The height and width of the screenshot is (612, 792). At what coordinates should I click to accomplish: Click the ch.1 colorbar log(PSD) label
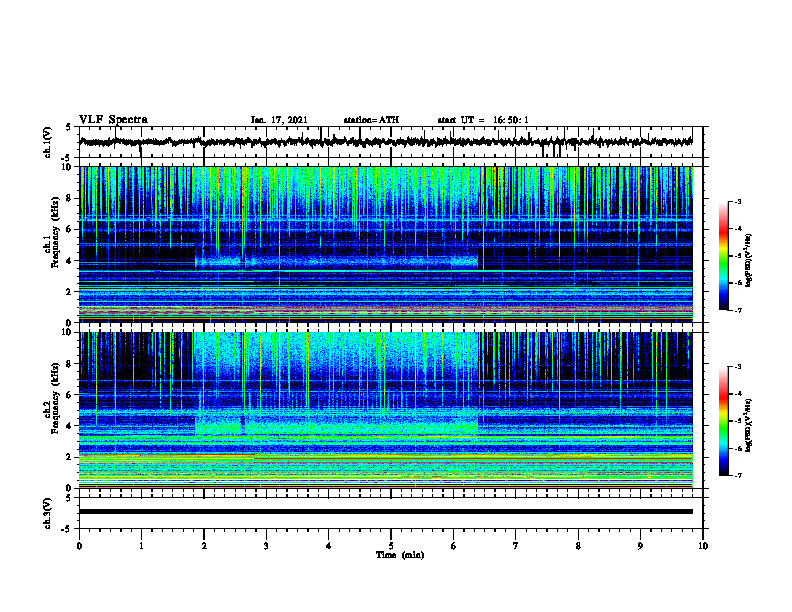(749, 261)
